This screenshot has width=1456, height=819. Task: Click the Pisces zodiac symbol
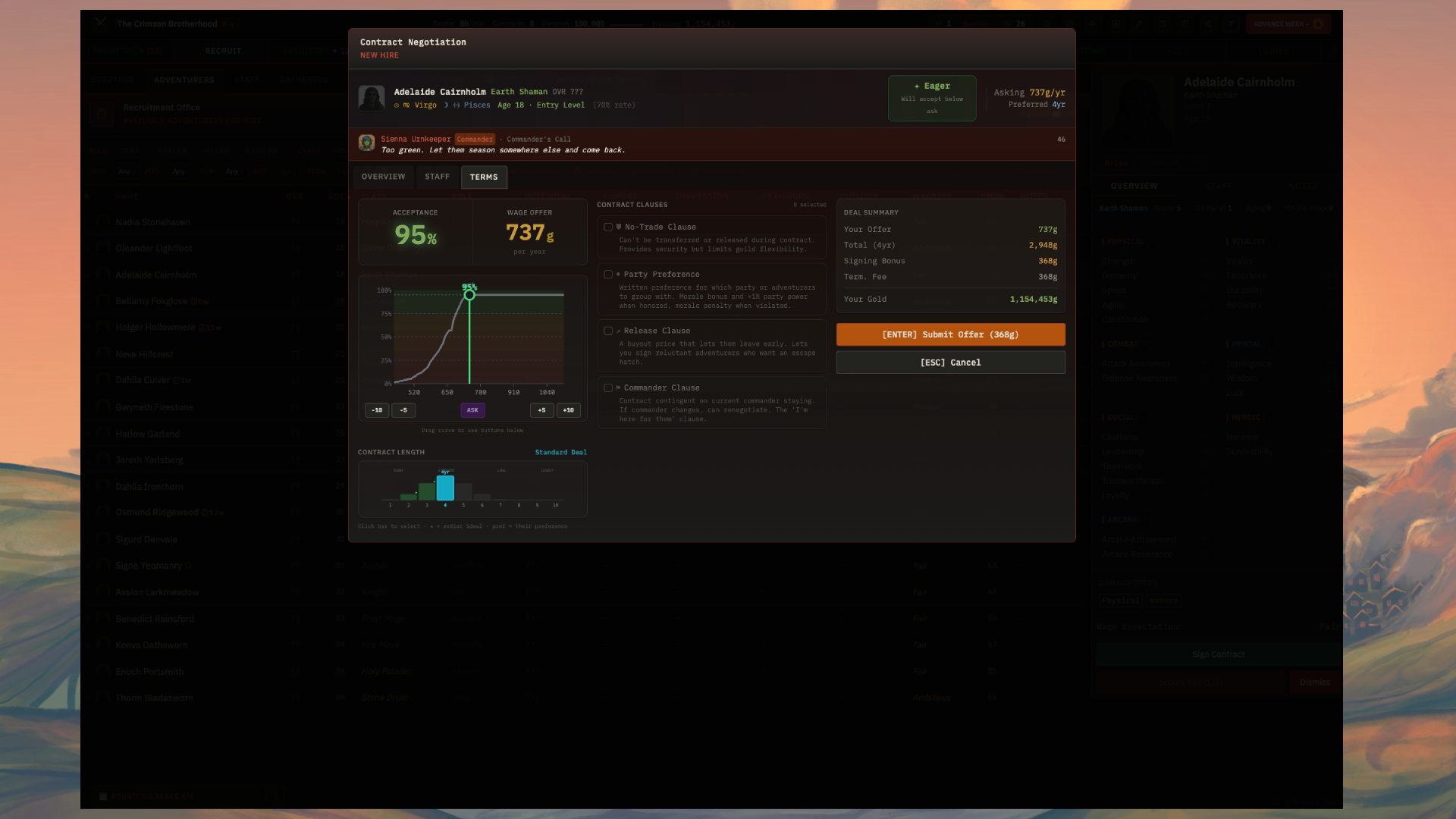click(457, 105)
